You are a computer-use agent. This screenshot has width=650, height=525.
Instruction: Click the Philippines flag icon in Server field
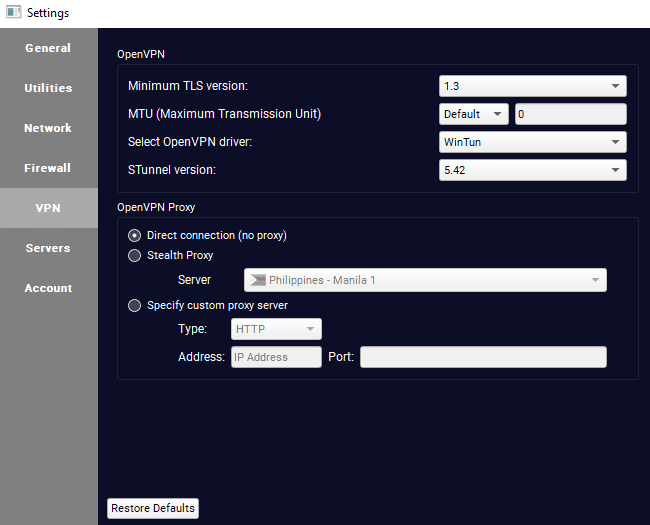[x=257, y=280]
